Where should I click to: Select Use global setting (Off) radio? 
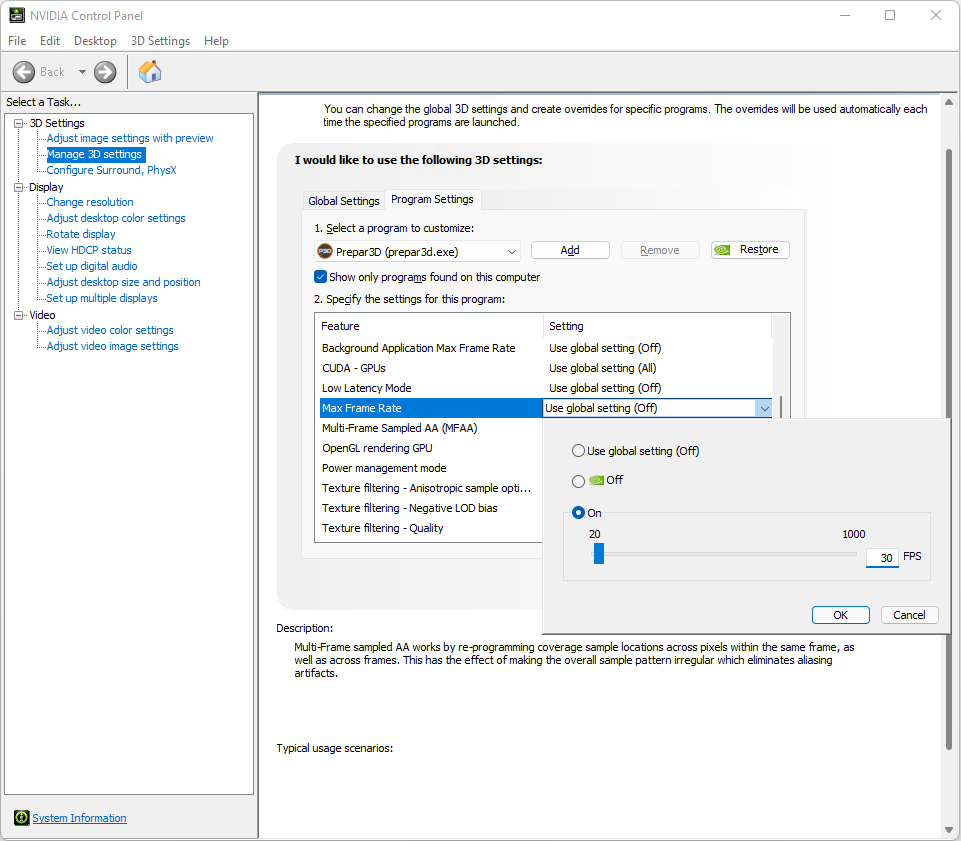point(578,451)
